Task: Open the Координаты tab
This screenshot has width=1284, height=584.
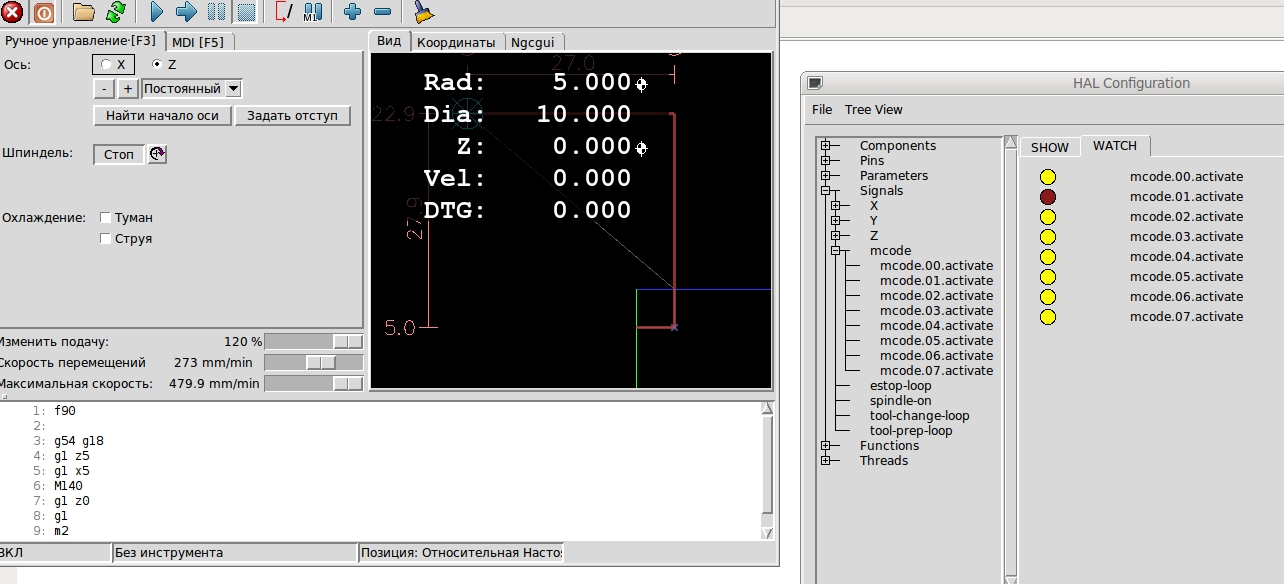Action: (456, 42)
